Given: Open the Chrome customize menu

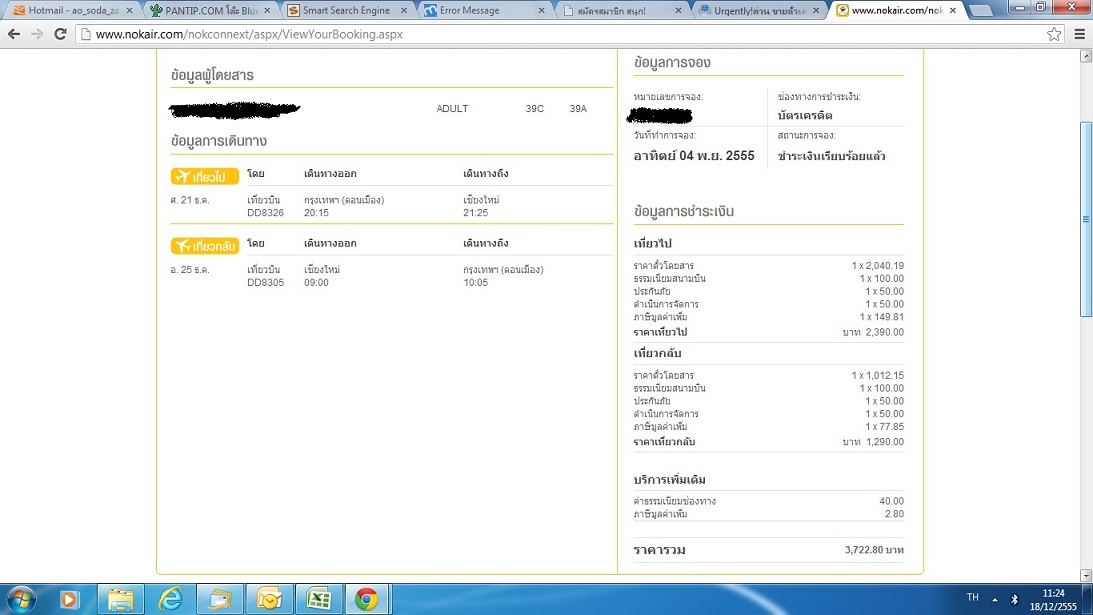Looking at the screenshot, I should pos(1080,34).
